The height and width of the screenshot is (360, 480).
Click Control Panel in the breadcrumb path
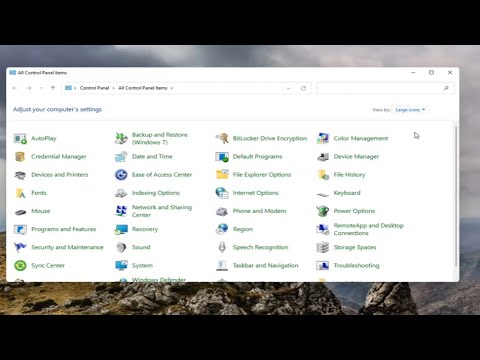(94, 88)
